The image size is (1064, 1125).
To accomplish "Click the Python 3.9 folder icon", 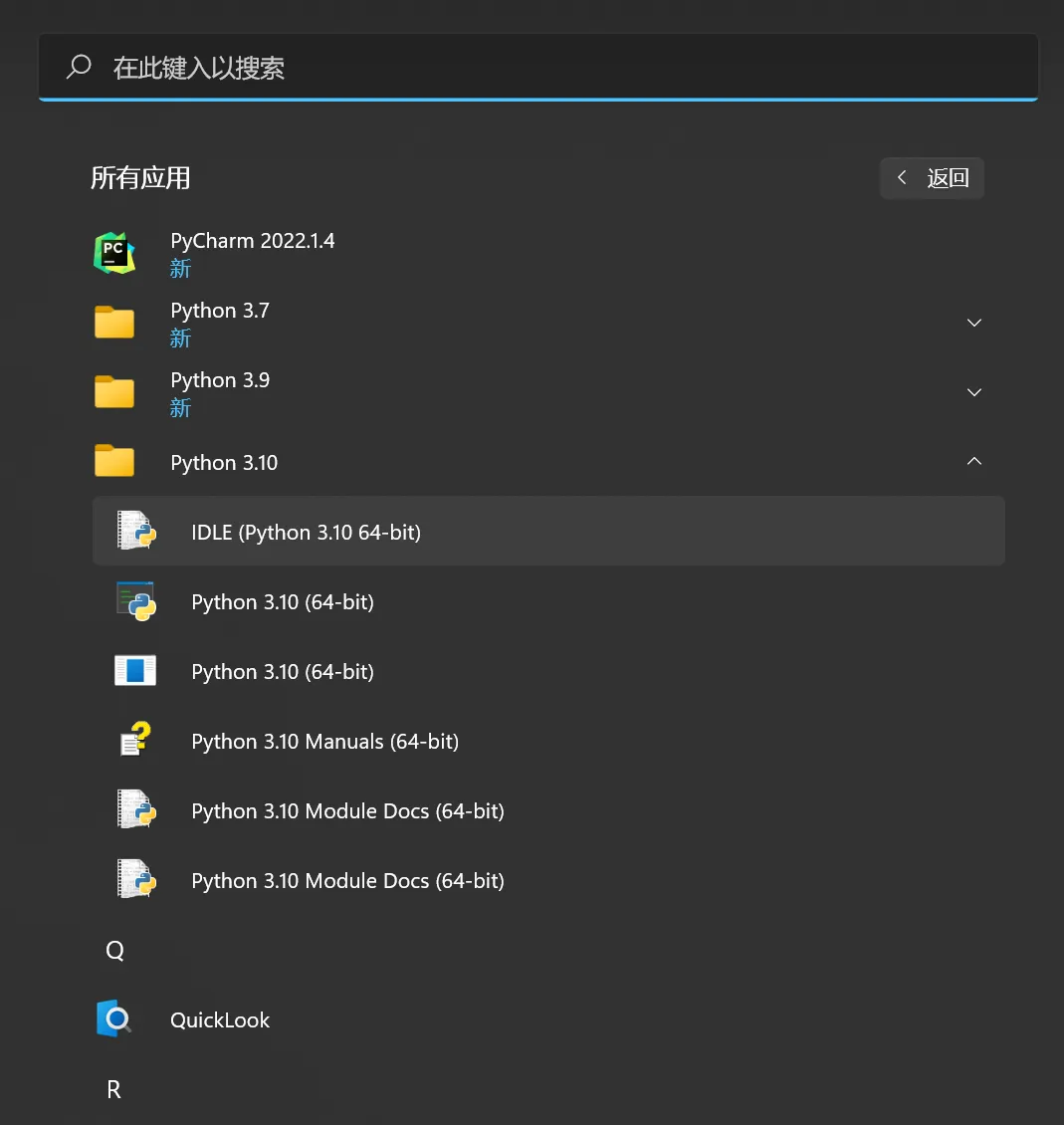I will pyautogui.click(x=114, y=392).
